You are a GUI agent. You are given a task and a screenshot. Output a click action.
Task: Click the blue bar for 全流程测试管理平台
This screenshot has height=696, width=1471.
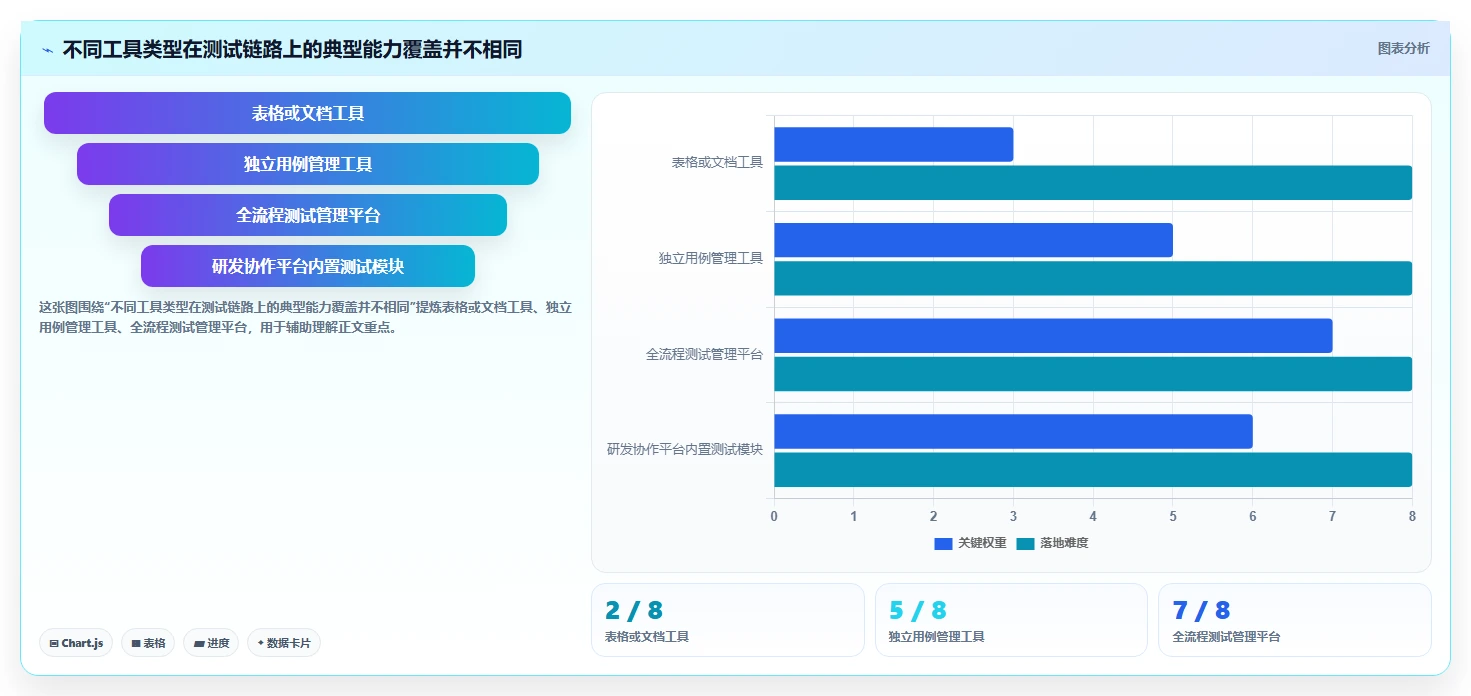point(1053,335)
